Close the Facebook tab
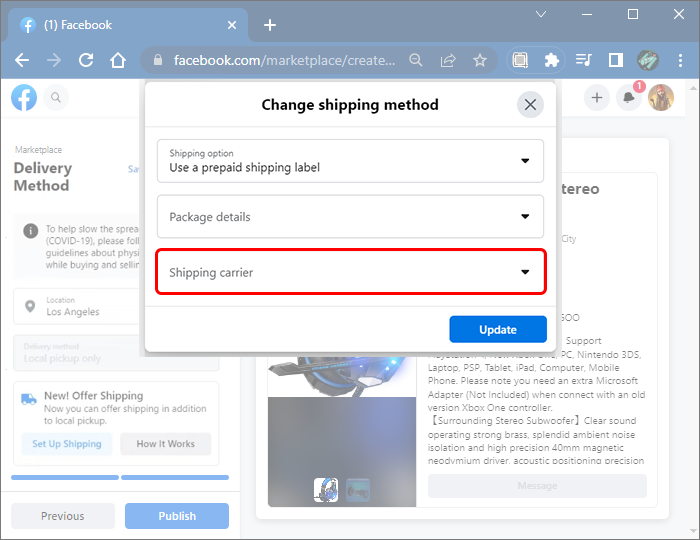Image resolution: width=700 pixels, height=540 pixels. coord(232,25)
